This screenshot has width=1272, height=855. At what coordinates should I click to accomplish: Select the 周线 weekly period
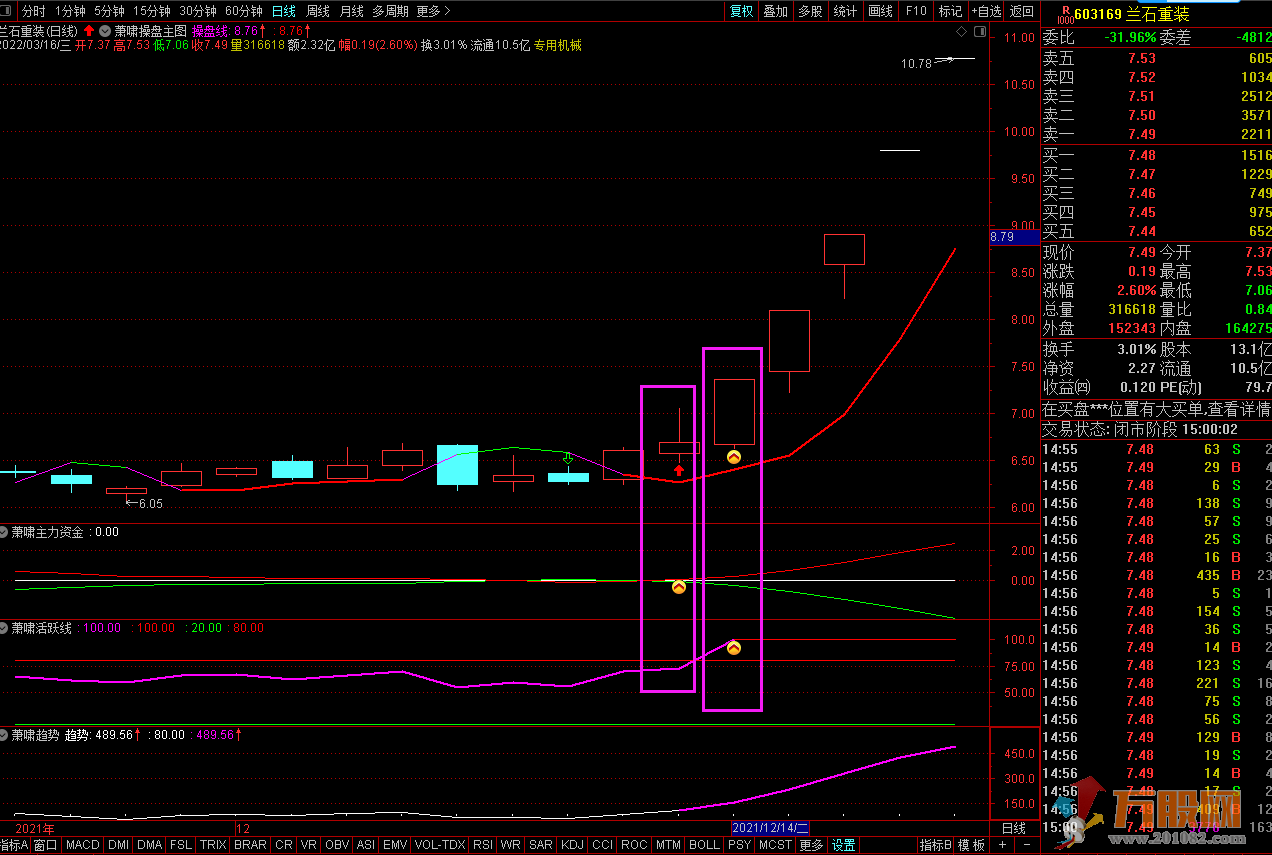pos(318,11)
